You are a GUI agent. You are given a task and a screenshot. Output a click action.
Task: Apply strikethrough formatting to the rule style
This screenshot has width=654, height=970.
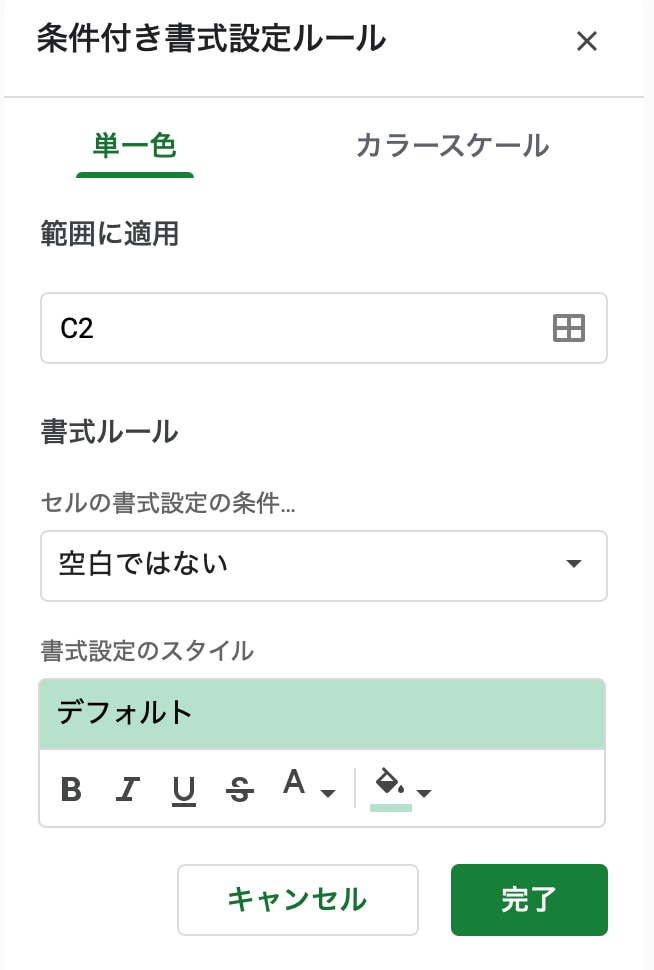(239, 790)
